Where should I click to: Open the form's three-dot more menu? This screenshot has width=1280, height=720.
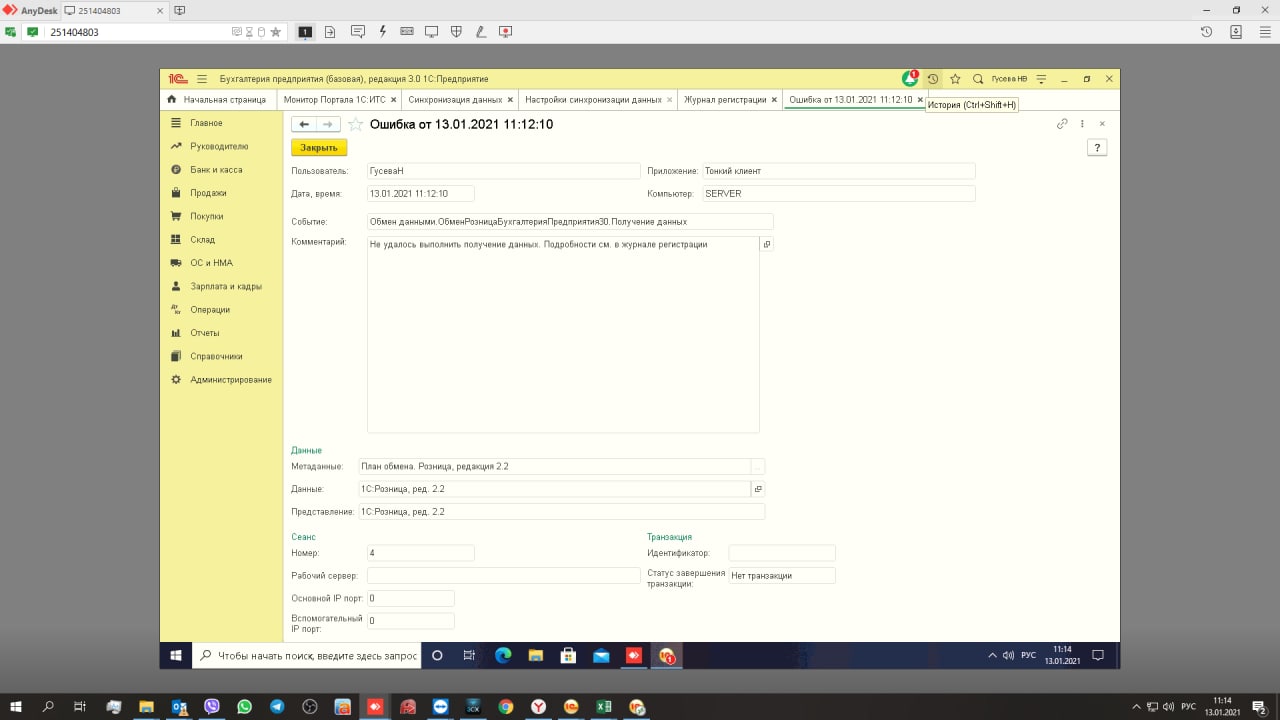tap(1082, 124)
